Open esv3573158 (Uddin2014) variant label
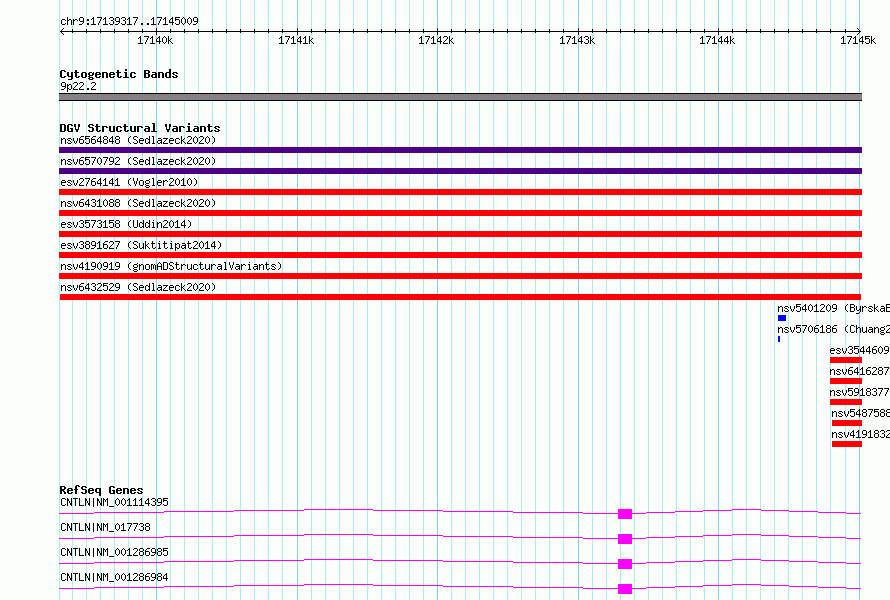 [x=126, y=224]
